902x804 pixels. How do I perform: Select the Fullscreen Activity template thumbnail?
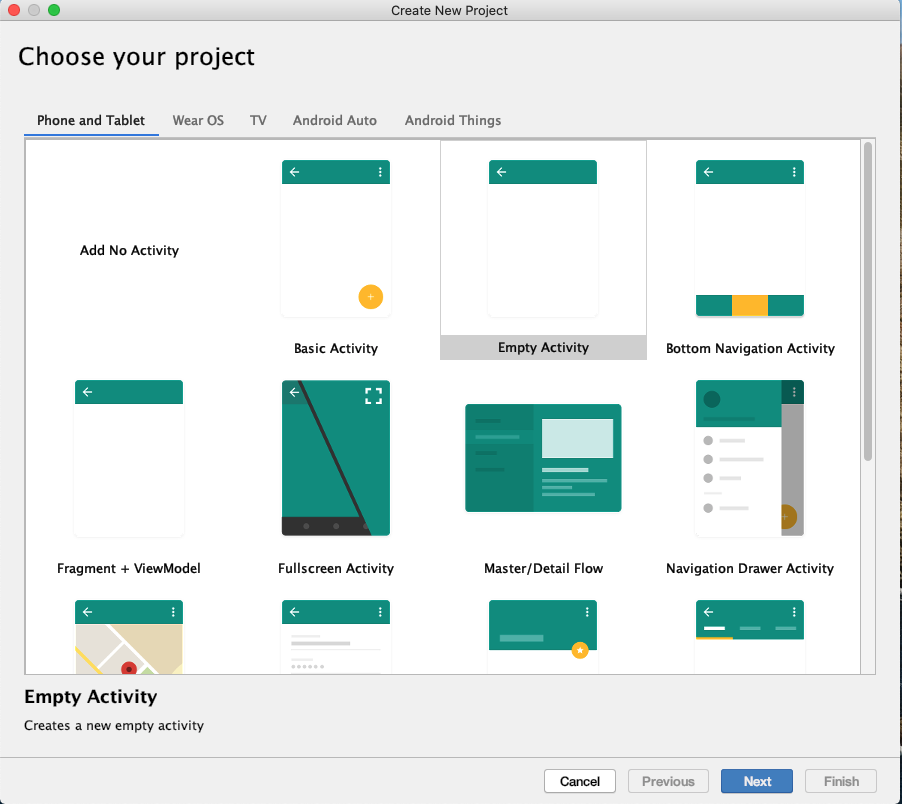(336, 458)
